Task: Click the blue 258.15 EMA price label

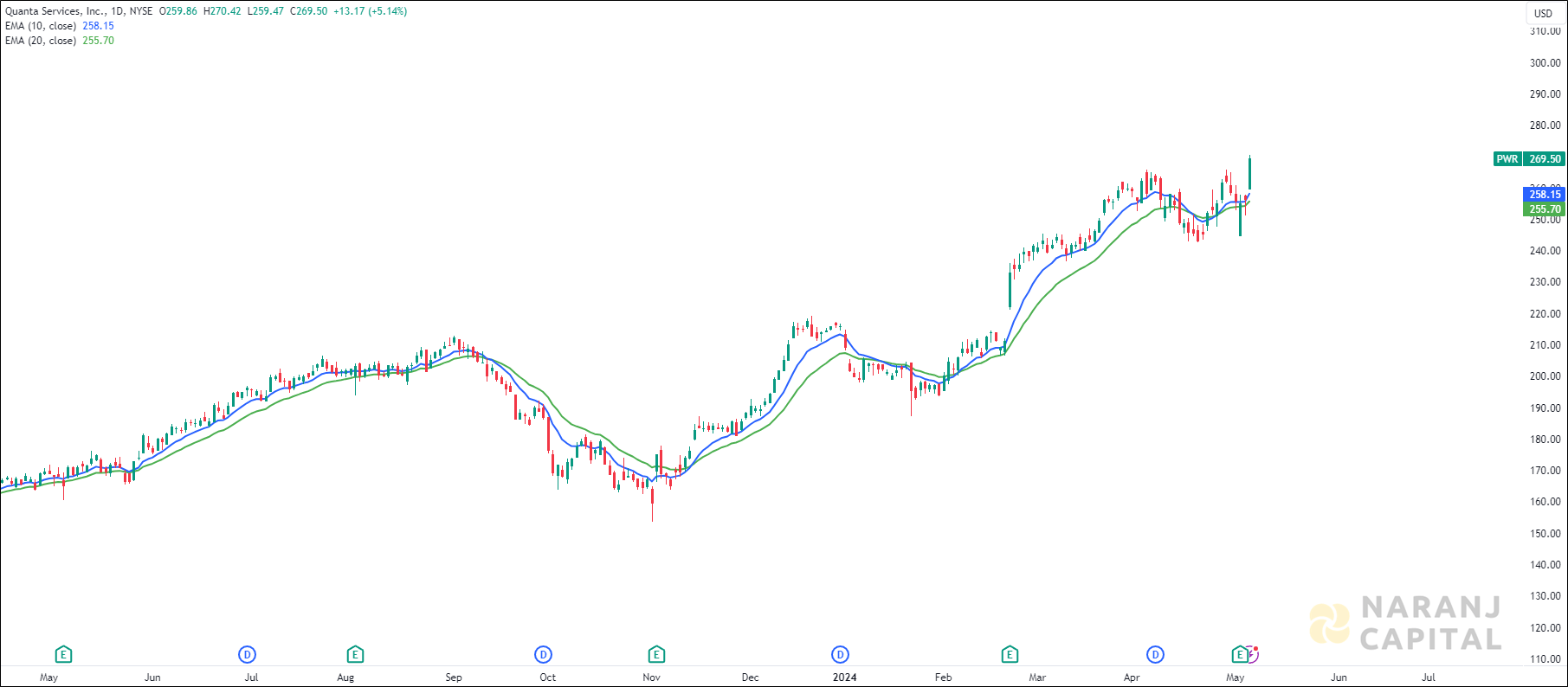Action: point(1544,195)
